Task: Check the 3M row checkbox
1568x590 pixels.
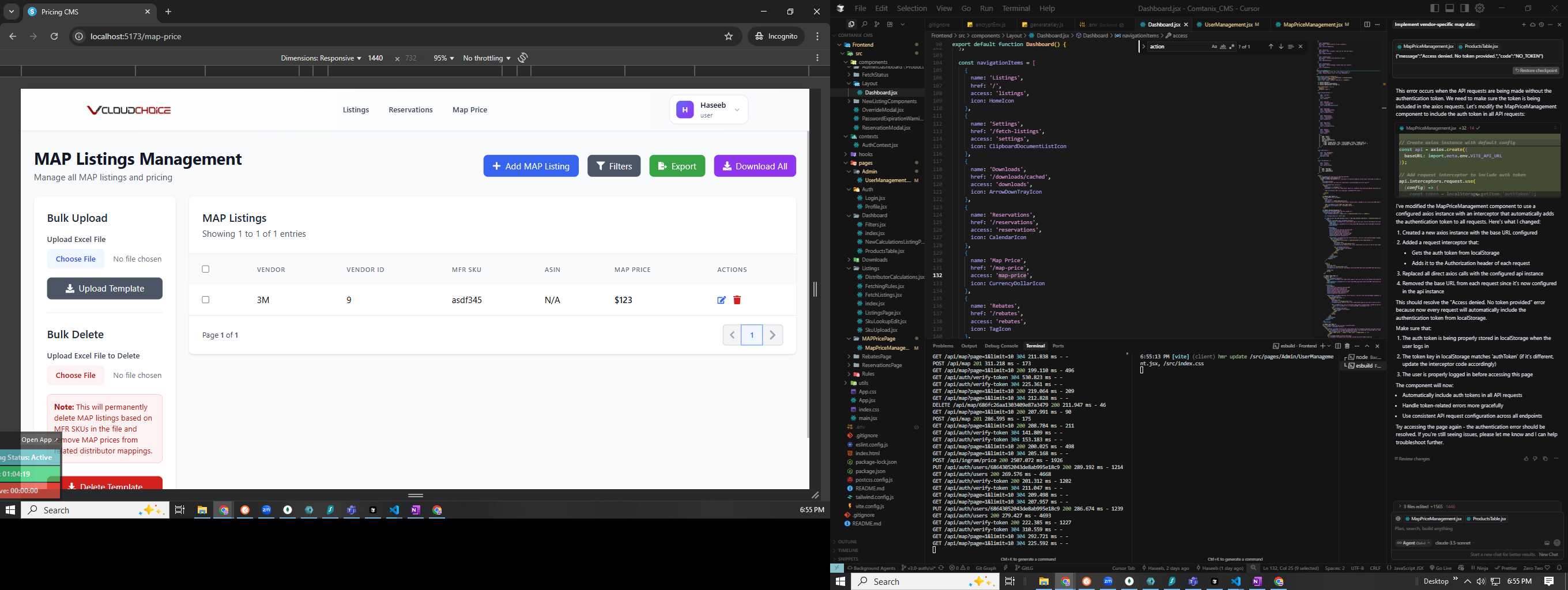Action: point(206,299)
